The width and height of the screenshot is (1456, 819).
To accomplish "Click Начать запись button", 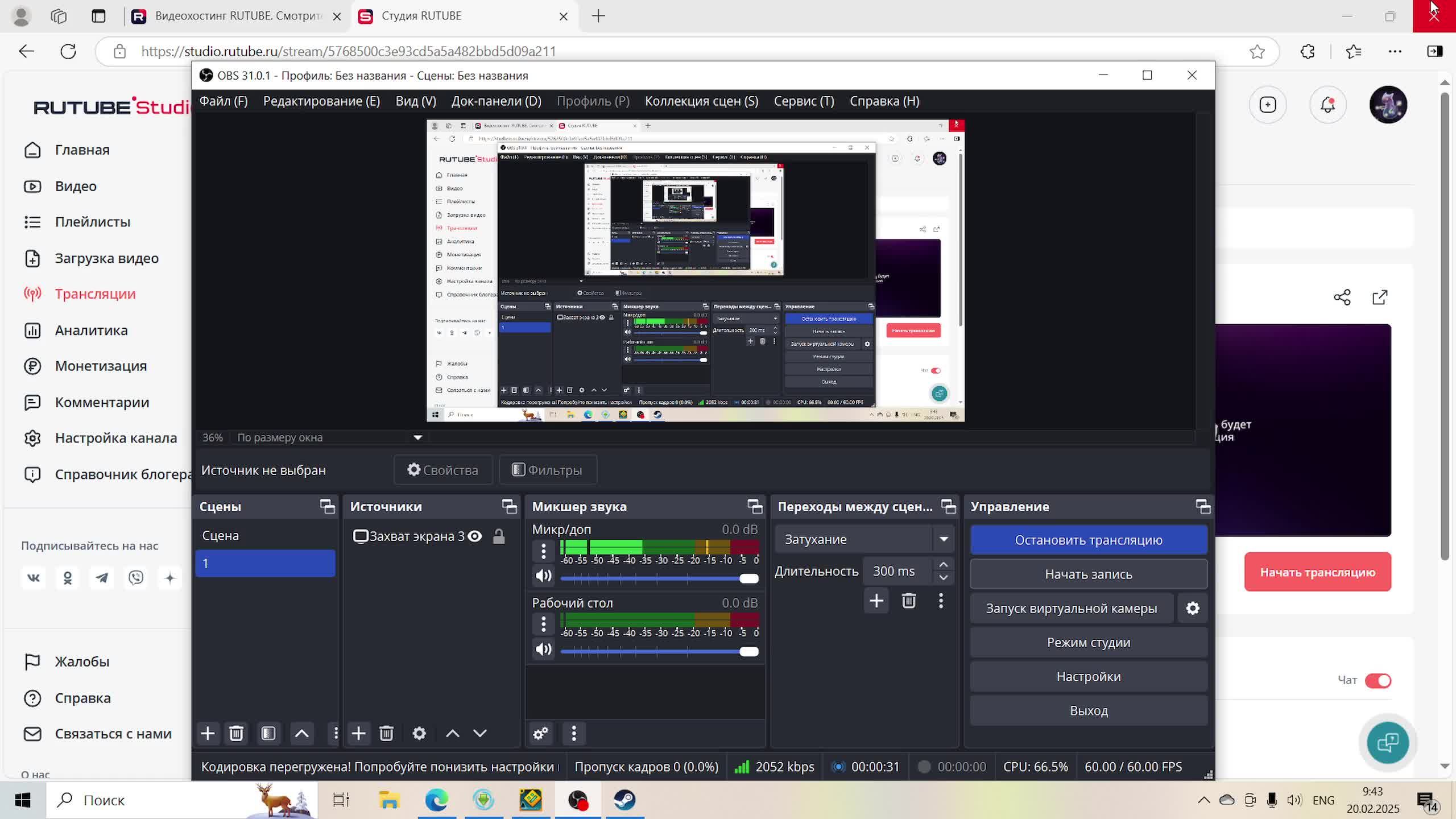I will tap(1089, 574).
